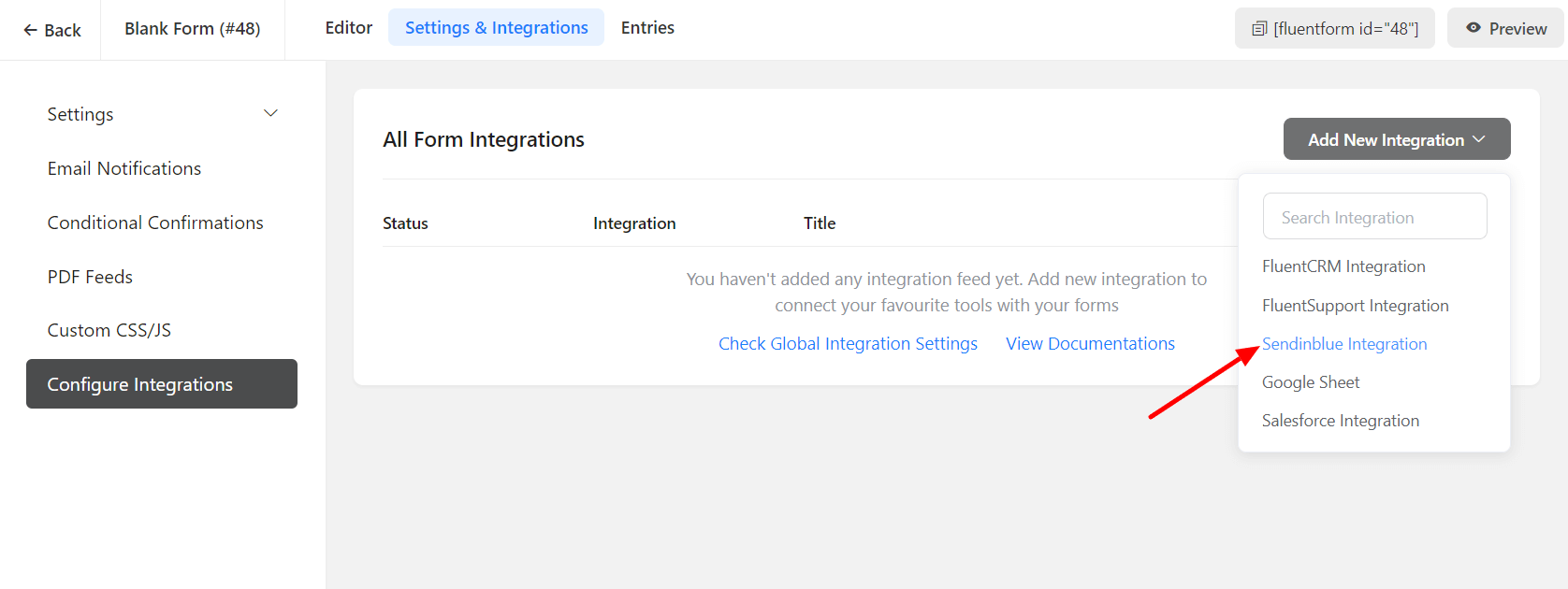Select the Settings & Integrations tab
Image resolution: width=1568 pixels, height=589 pixels.
[496, 28]
